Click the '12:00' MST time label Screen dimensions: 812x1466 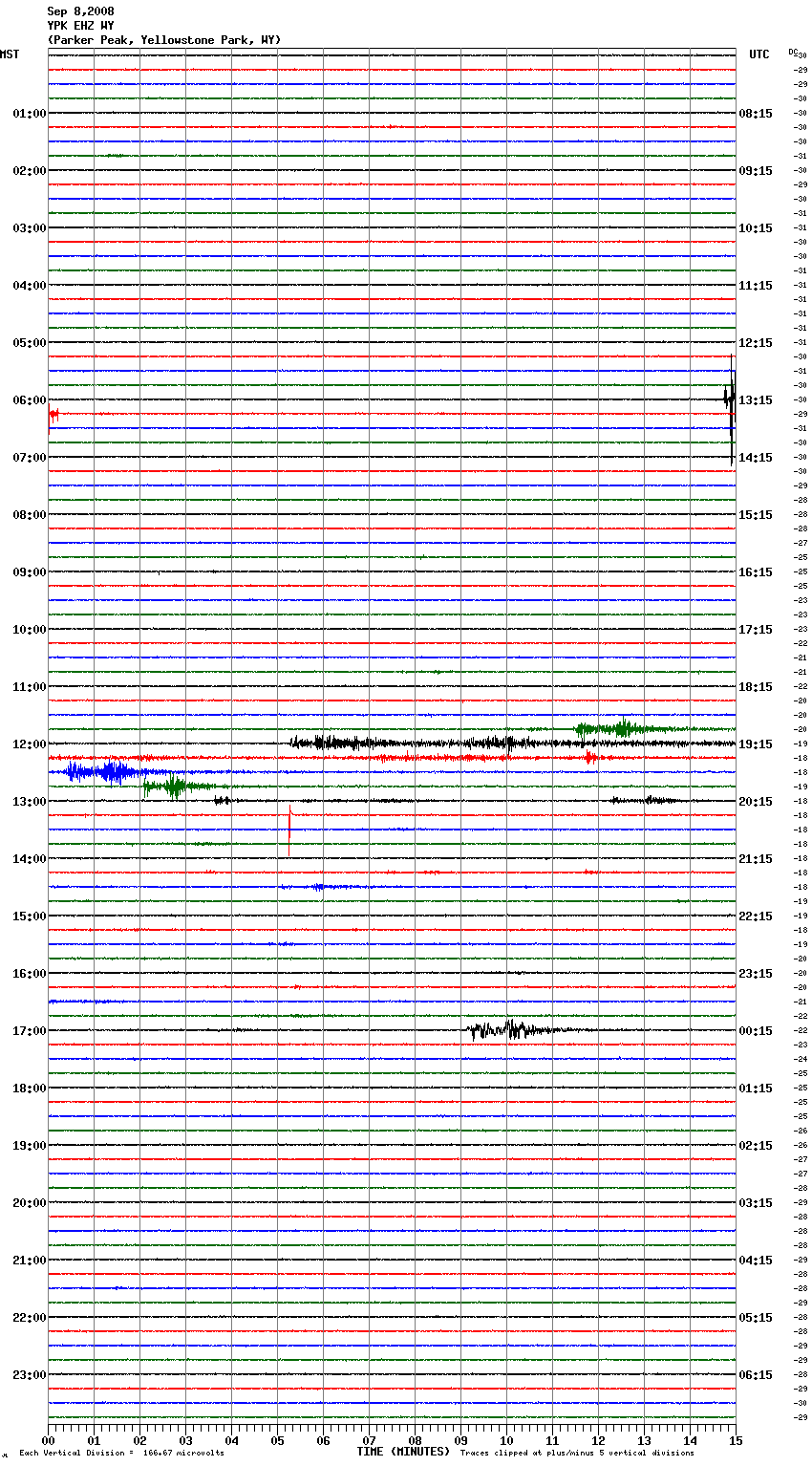pyautogui.click(x=30, y=744)
